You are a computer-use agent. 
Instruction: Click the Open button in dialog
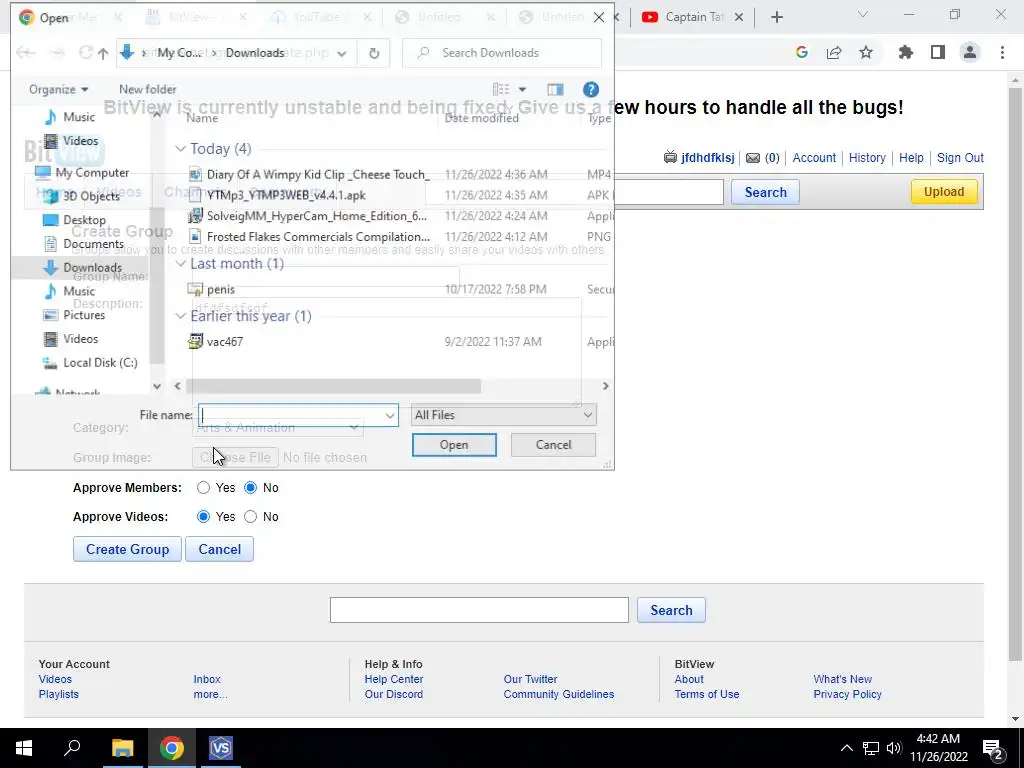454,445
